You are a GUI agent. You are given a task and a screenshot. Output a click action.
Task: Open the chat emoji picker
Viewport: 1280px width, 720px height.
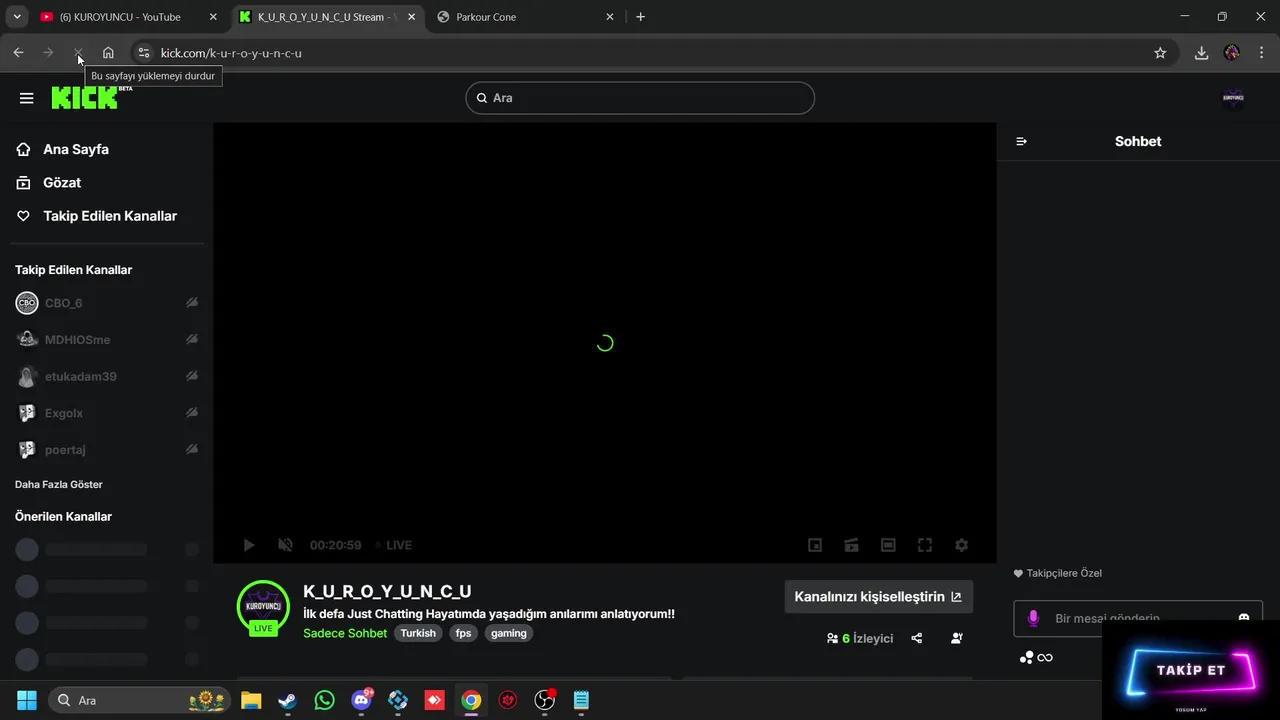click(1244, 618)
